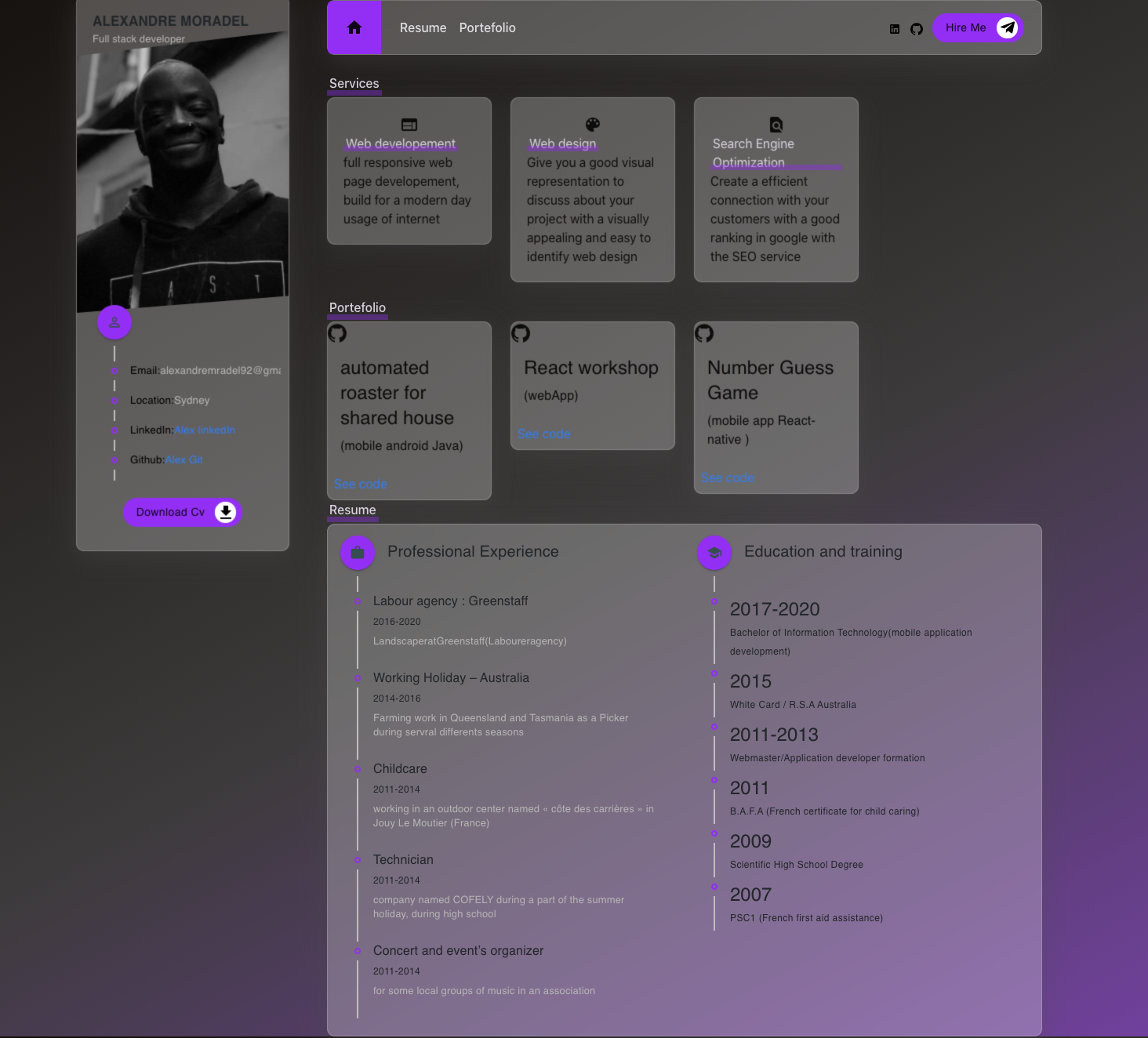Click the Search Engine Optimization magnifier icon

(776, 125)
